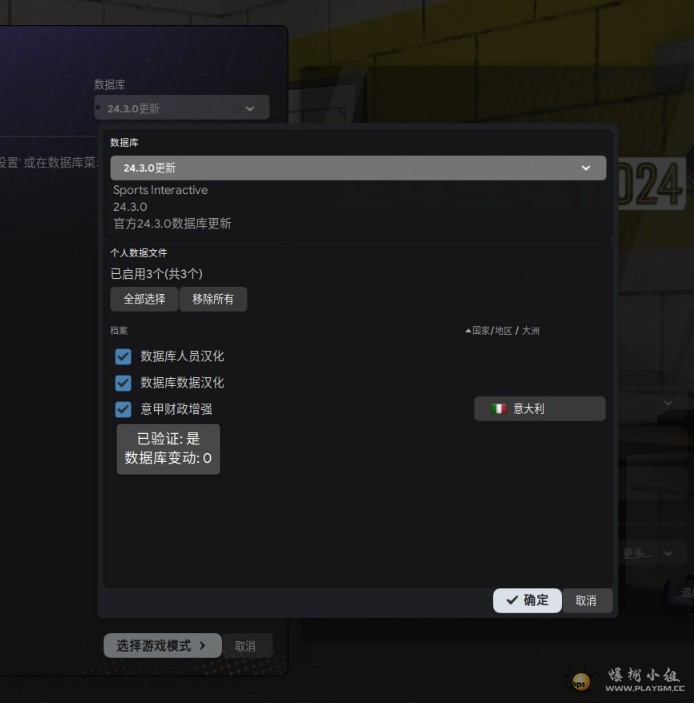The width and height of the screenshot is (694, 703).
Task: Uncheck the 数据库人员汉化 checkbox
Action: tap(123, 356)
